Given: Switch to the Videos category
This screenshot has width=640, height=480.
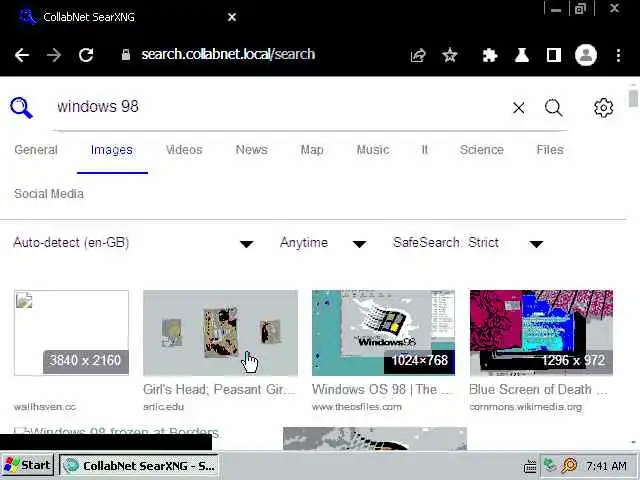Looking at the screenshot, I should click(x=184, y=150).
